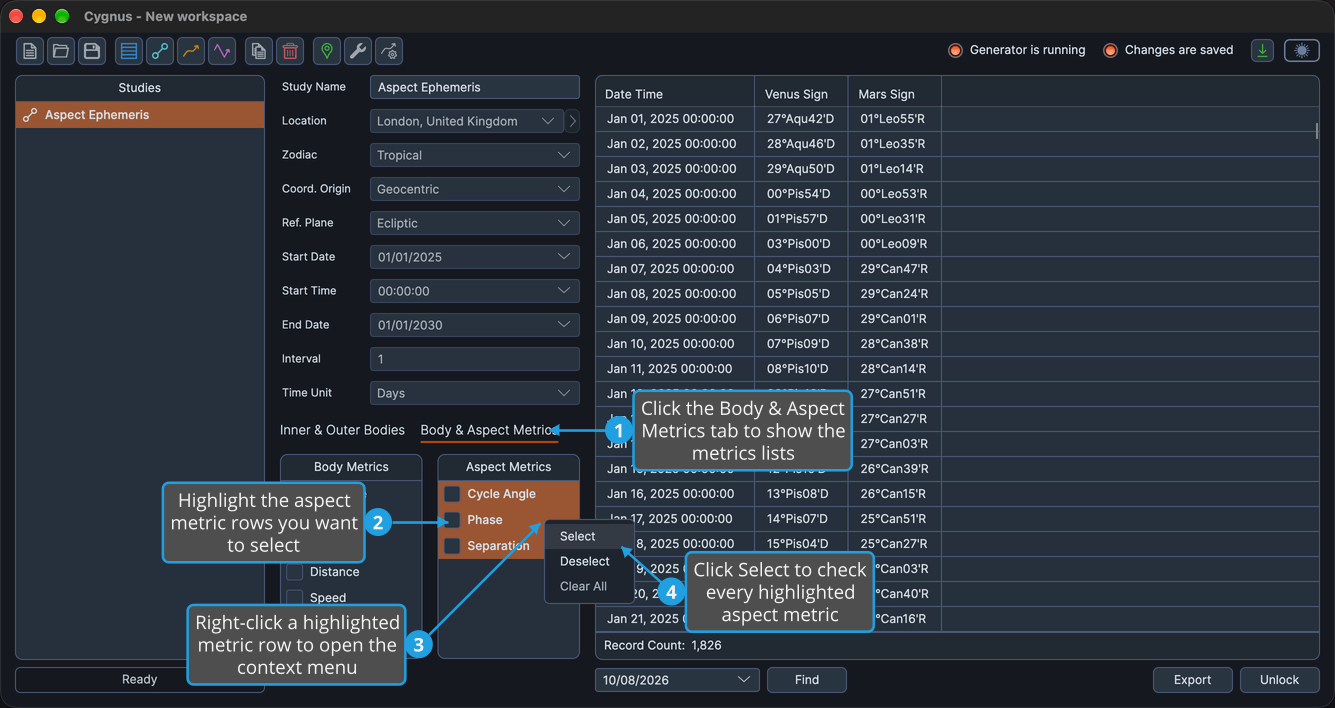Open the Ref. Plane Ecliptic dropdown
The image size is (1335, 708).
tap(474, 223)
